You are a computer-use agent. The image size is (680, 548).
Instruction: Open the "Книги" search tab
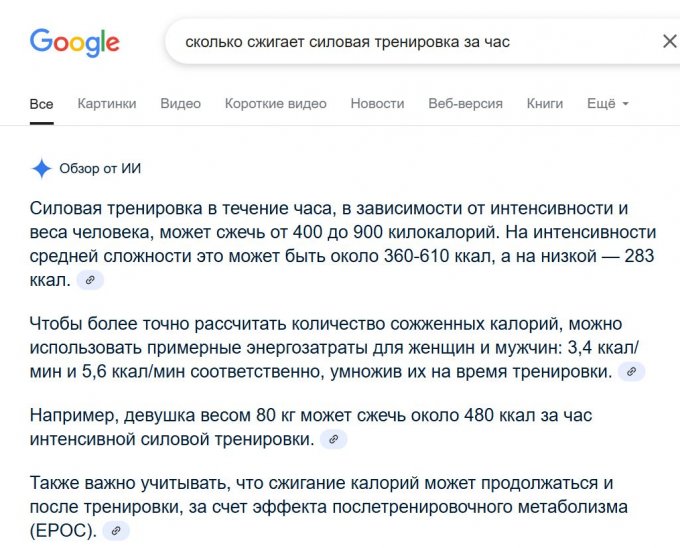[x=545, y=104]
